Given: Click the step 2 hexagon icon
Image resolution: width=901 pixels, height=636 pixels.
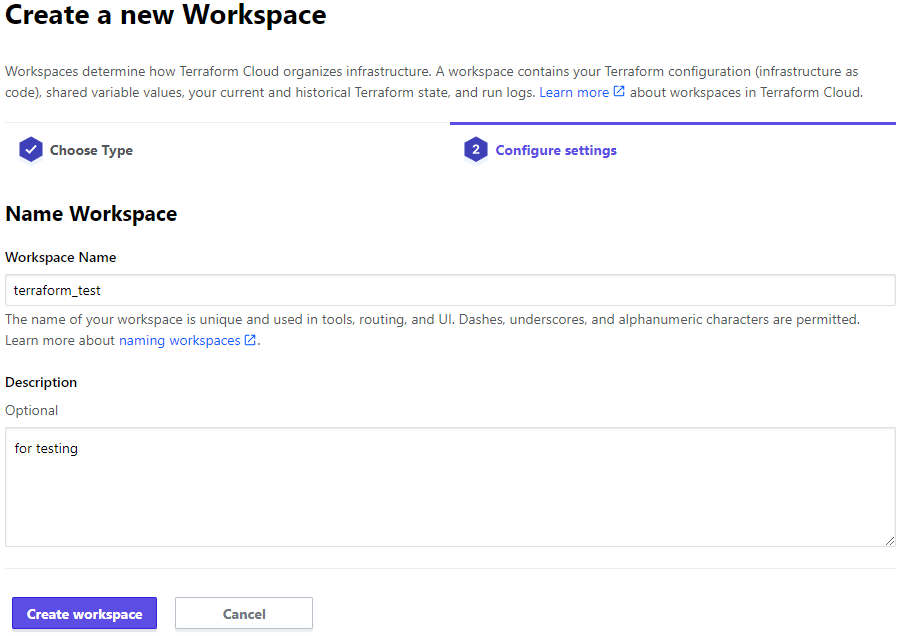Looking at the screenshot, I should 476,150.
